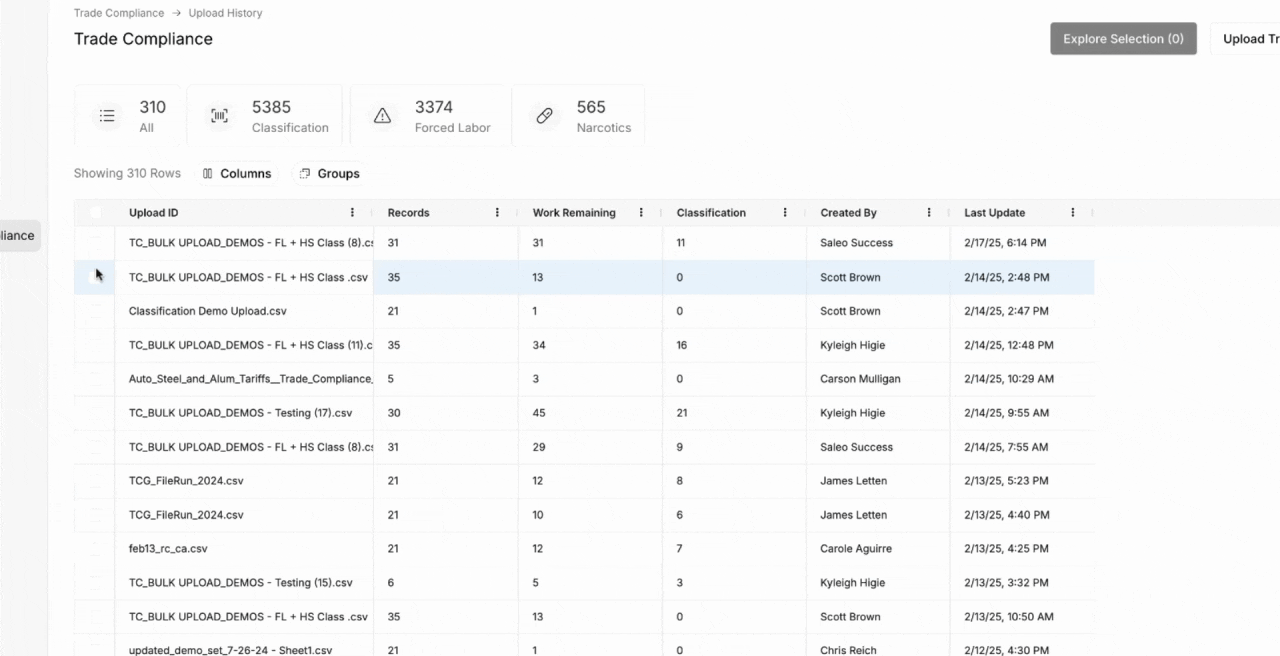Open the Work Remaining column menu

(641, 213)
